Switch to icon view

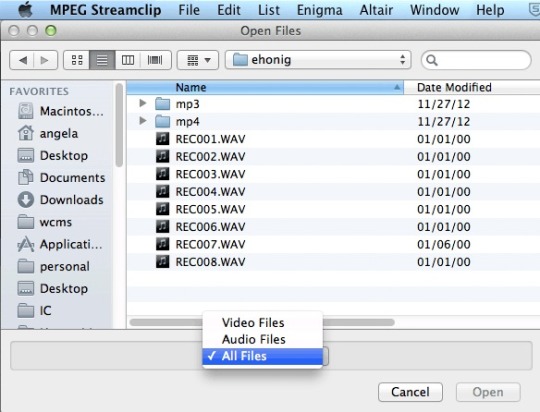(77, 60)
